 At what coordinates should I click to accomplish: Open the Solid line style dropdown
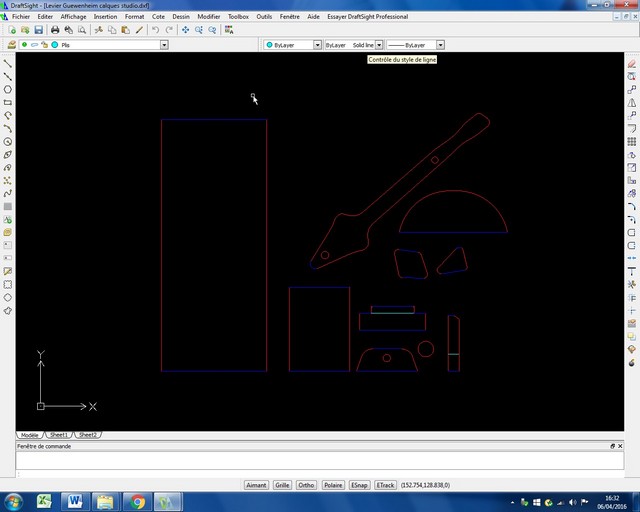pos(379,45)
